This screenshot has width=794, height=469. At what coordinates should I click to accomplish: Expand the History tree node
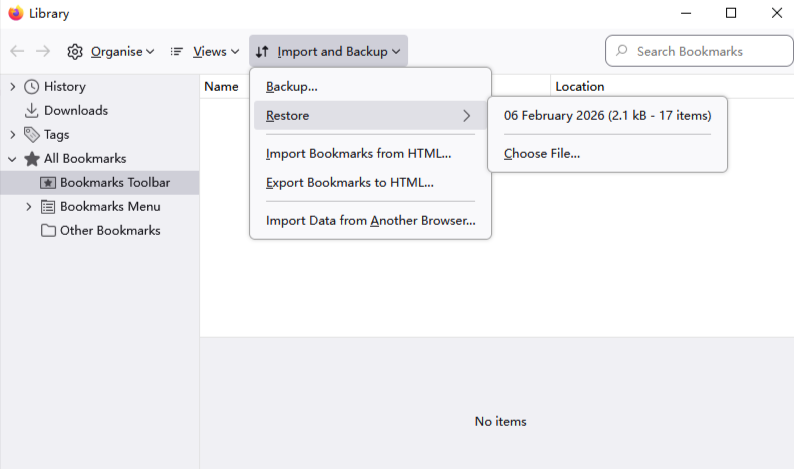coord(12,87)
